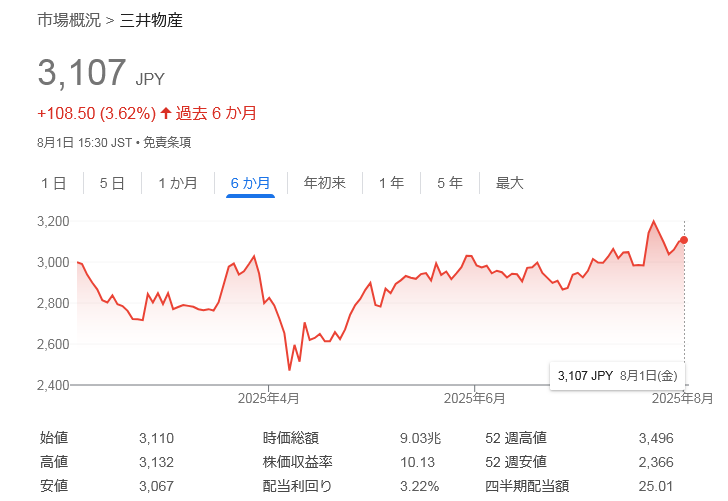Click the 安値 label

(x=54, y=486)
